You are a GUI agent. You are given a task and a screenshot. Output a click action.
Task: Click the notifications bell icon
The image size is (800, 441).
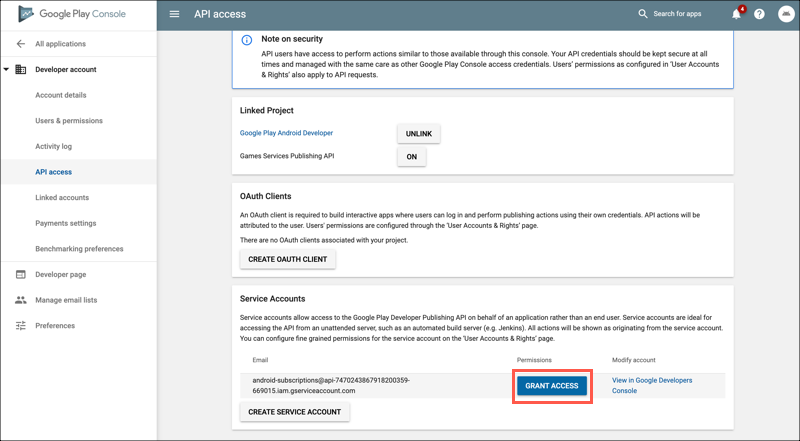coord(736,14)
